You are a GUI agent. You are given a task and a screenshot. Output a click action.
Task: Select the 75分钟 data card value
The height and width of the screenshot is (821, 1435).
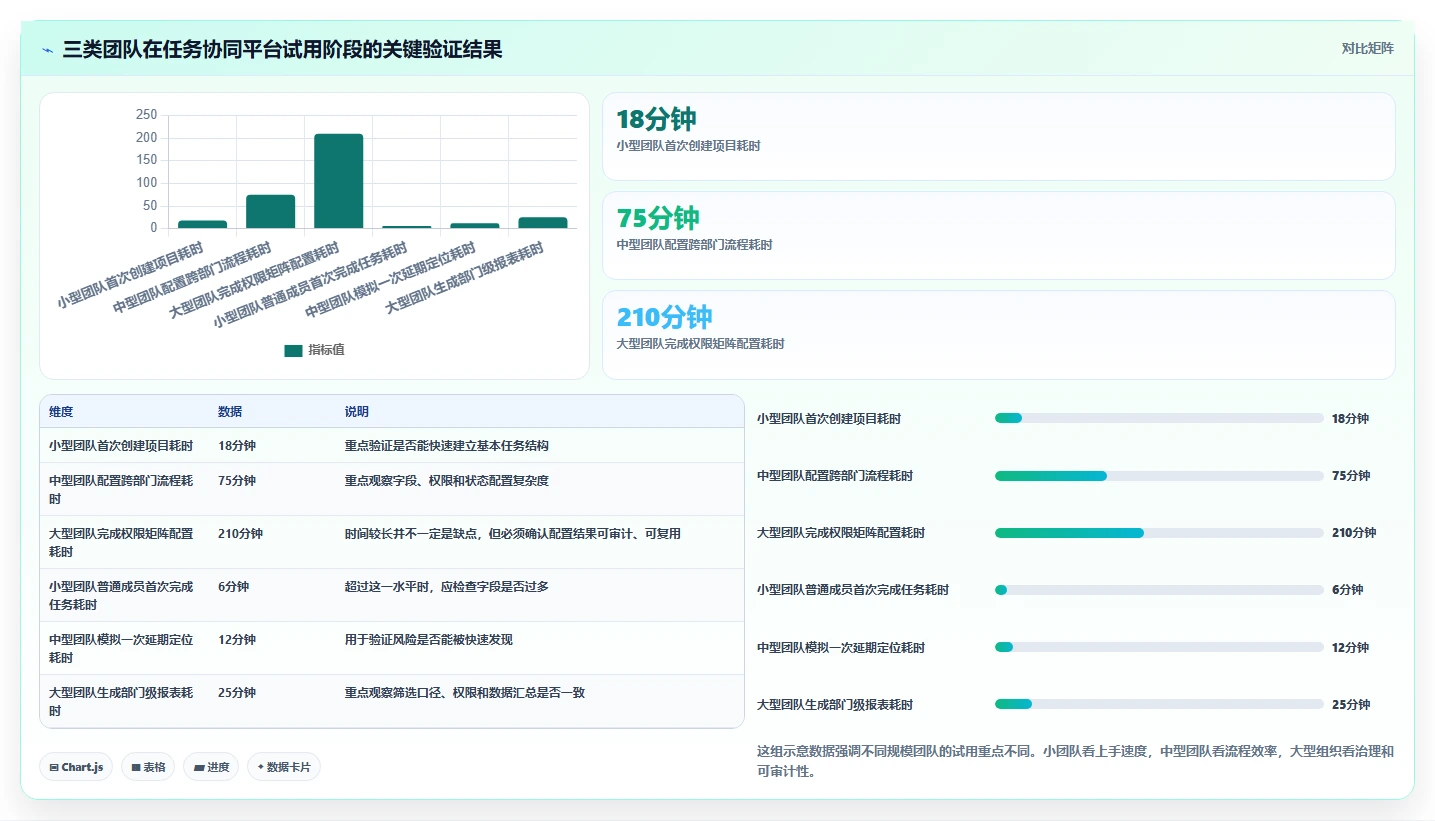(657, 218)
